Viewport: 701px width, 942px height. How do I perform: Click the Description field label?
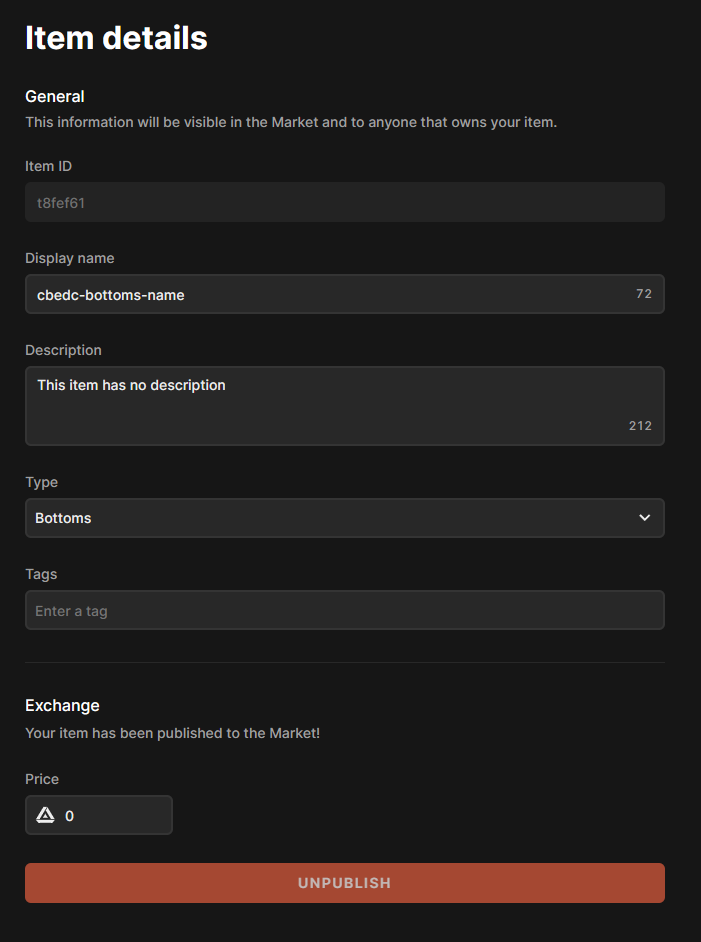[63, 350]
